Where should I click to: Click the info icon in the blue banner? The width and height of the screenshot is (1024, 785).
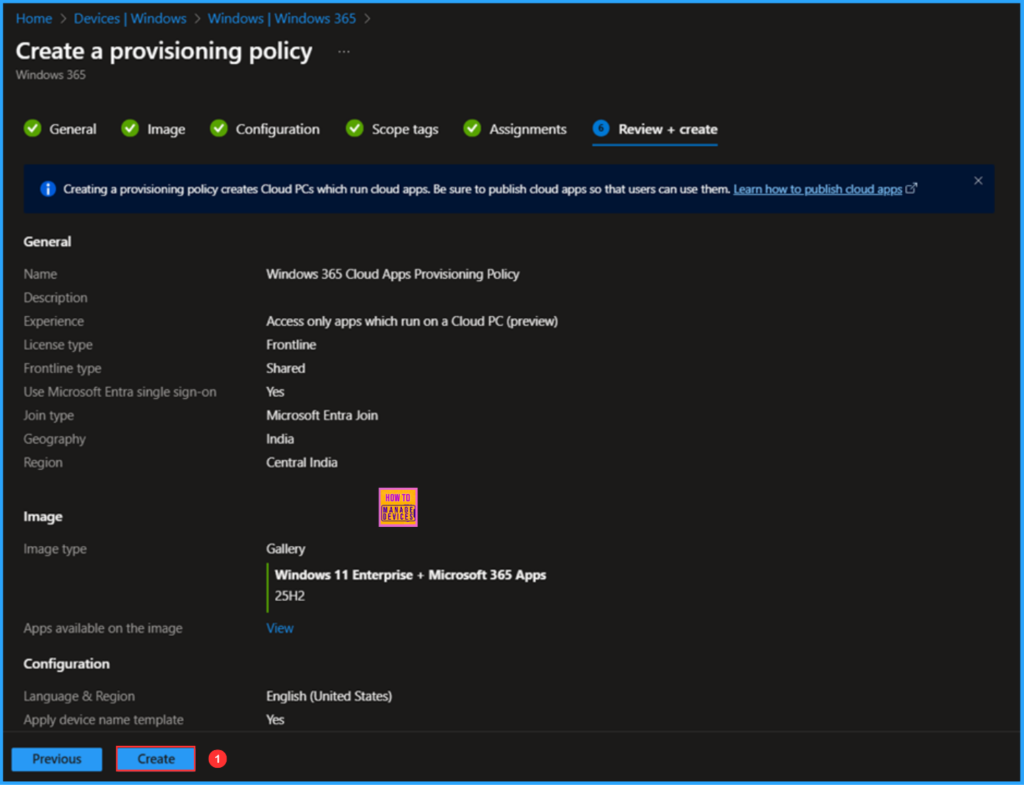[48, 188]
